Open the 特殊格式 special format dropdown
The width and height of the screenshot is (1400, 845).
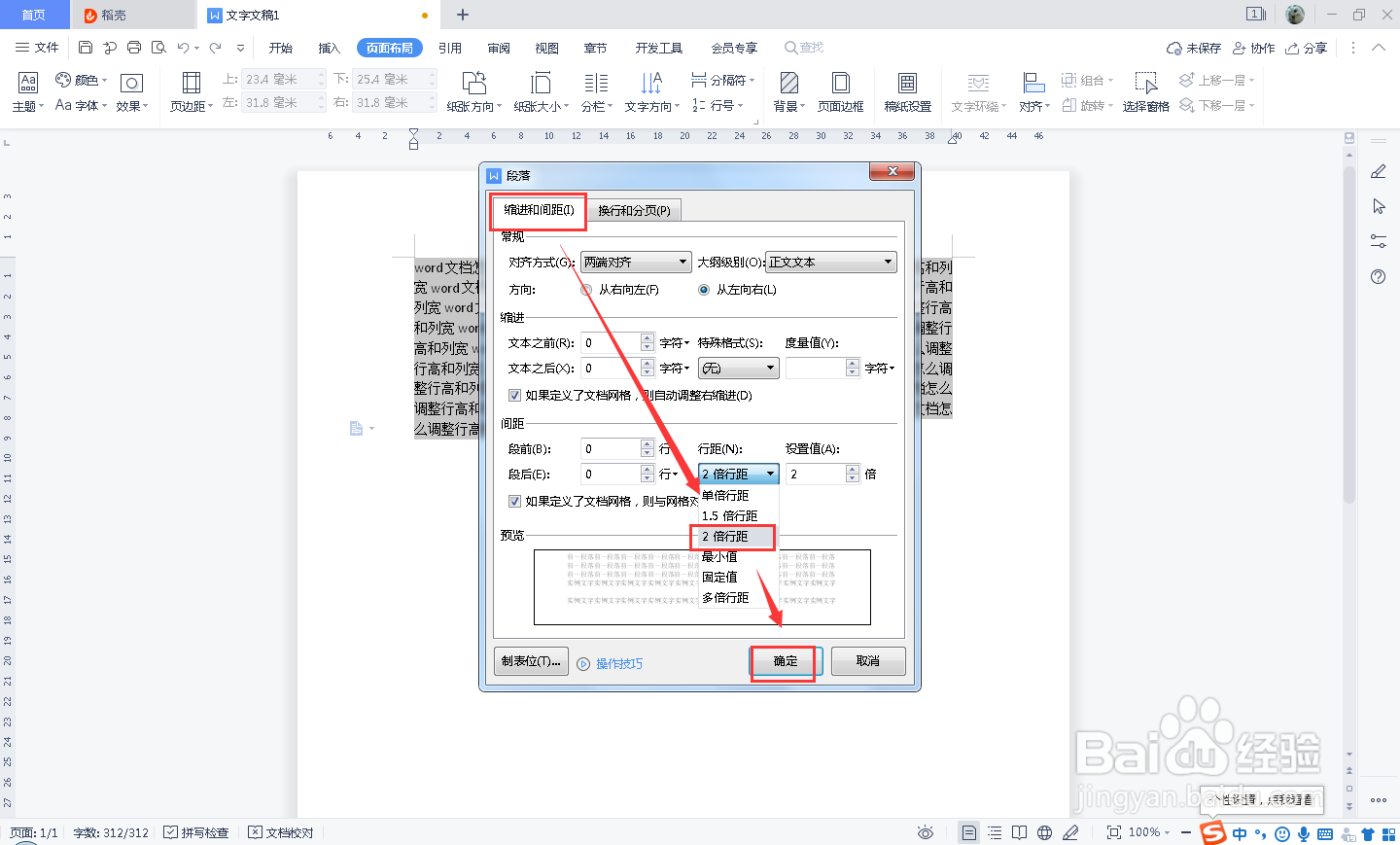[738, 367]
